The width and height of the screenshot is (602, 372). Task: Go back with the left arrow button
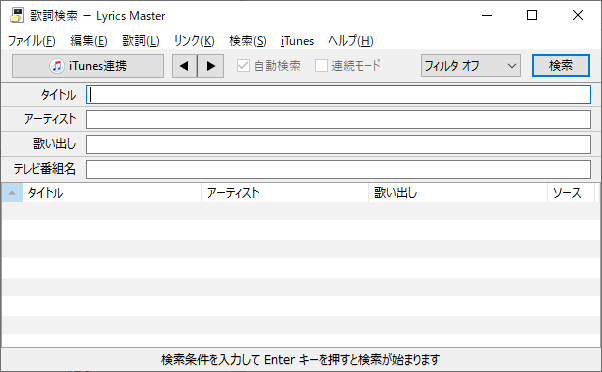(185, 66)
